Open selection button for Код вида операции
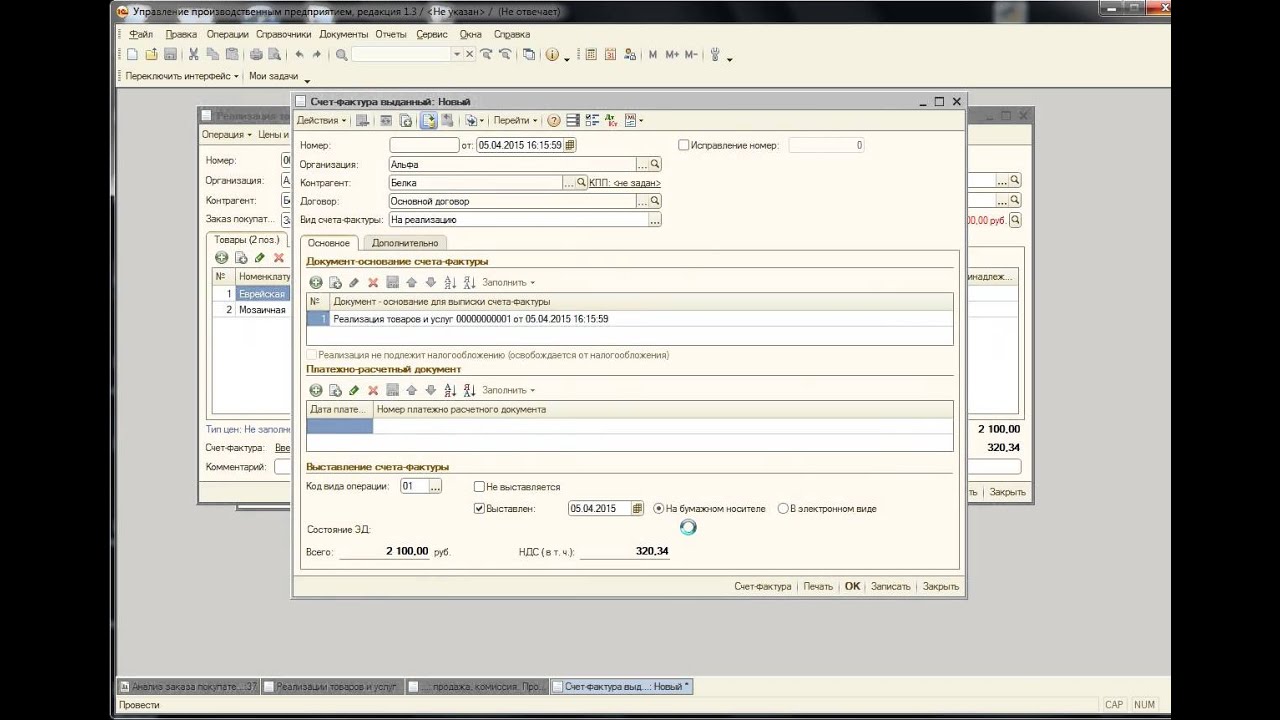Image resolution: width=1280 pixels, height=720 pixels. pos(435,486)
